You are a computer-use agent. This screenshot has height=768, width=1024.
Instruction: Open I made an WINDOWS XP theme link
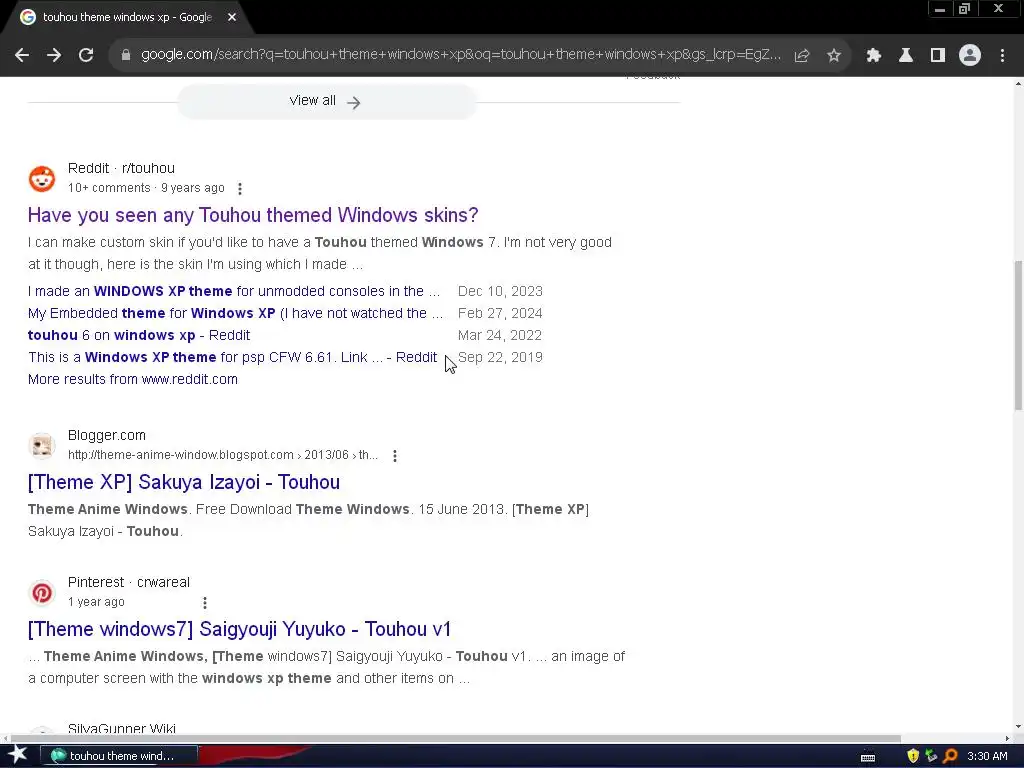(x=234, y=291)
